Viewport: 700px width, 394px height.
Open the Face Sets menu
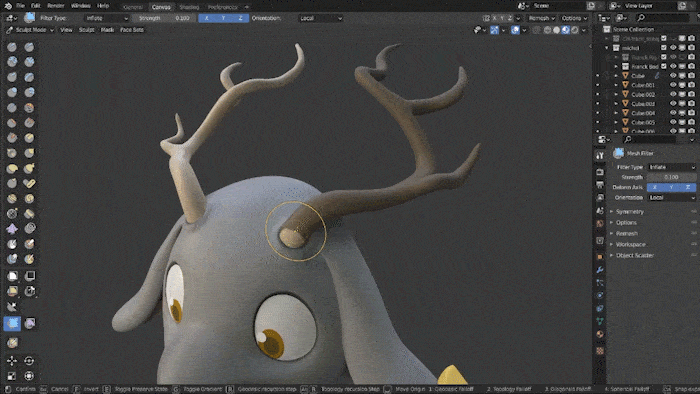pyautogui.click(x=132, y=30)
